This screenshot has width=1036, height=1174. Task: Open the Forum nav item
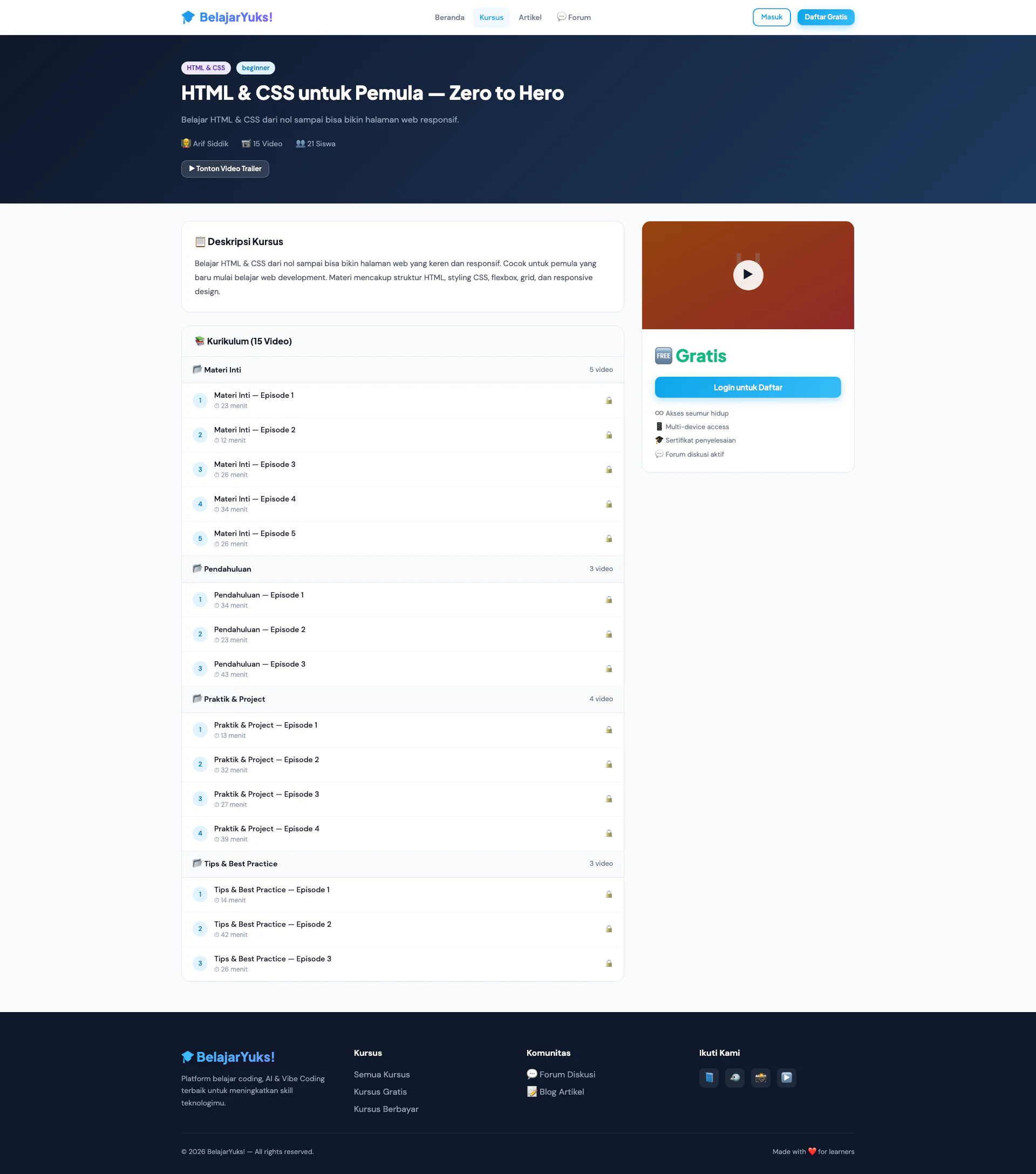(x=573, y=17)
